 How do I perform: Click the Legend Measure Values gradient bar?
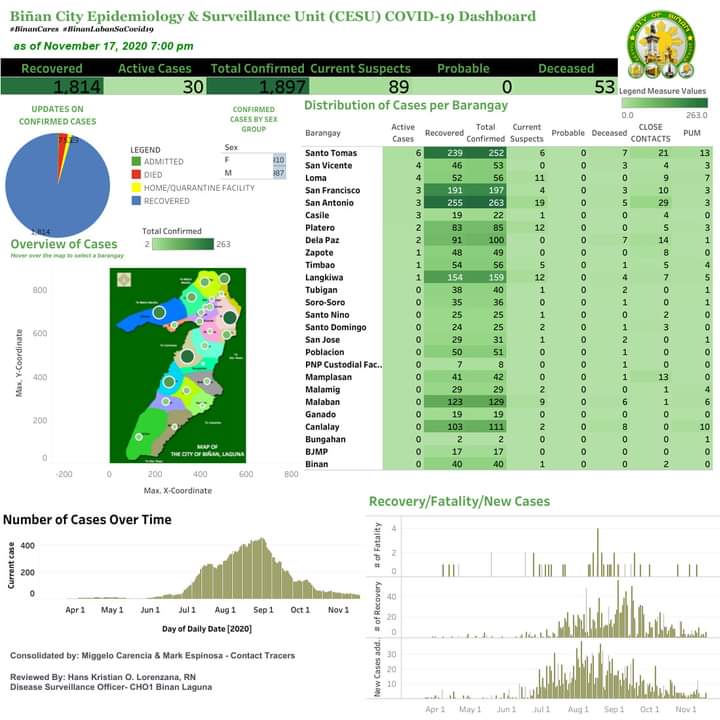[664, 103]
